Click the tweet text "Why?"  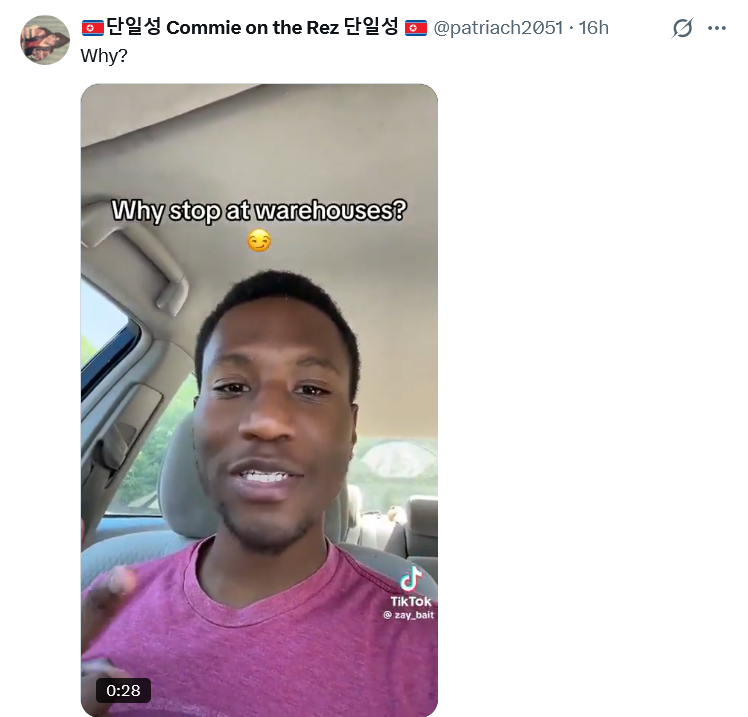pos(104,56)
